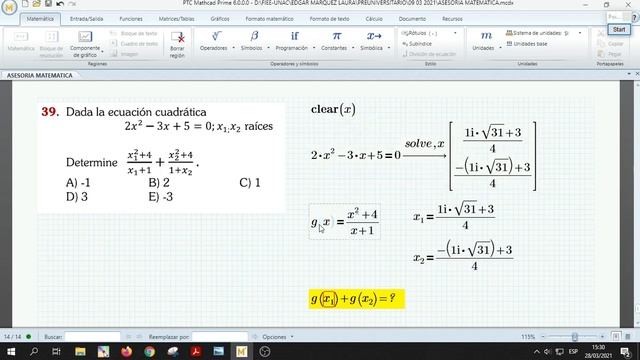Expand the Símbolos dropdown arrow
640x360 pixels.
268,48
